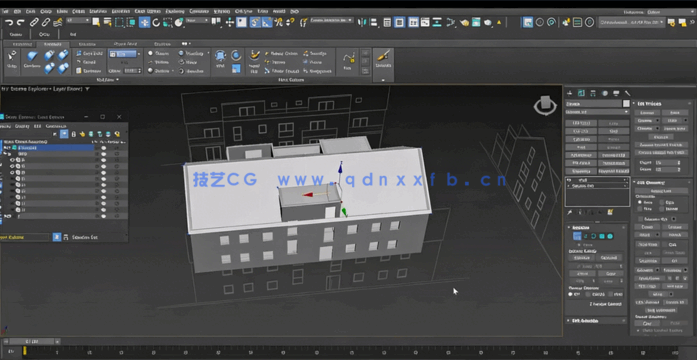Open the File menu
The width and height of the screenshot is (697, 360).
point(5,11)
